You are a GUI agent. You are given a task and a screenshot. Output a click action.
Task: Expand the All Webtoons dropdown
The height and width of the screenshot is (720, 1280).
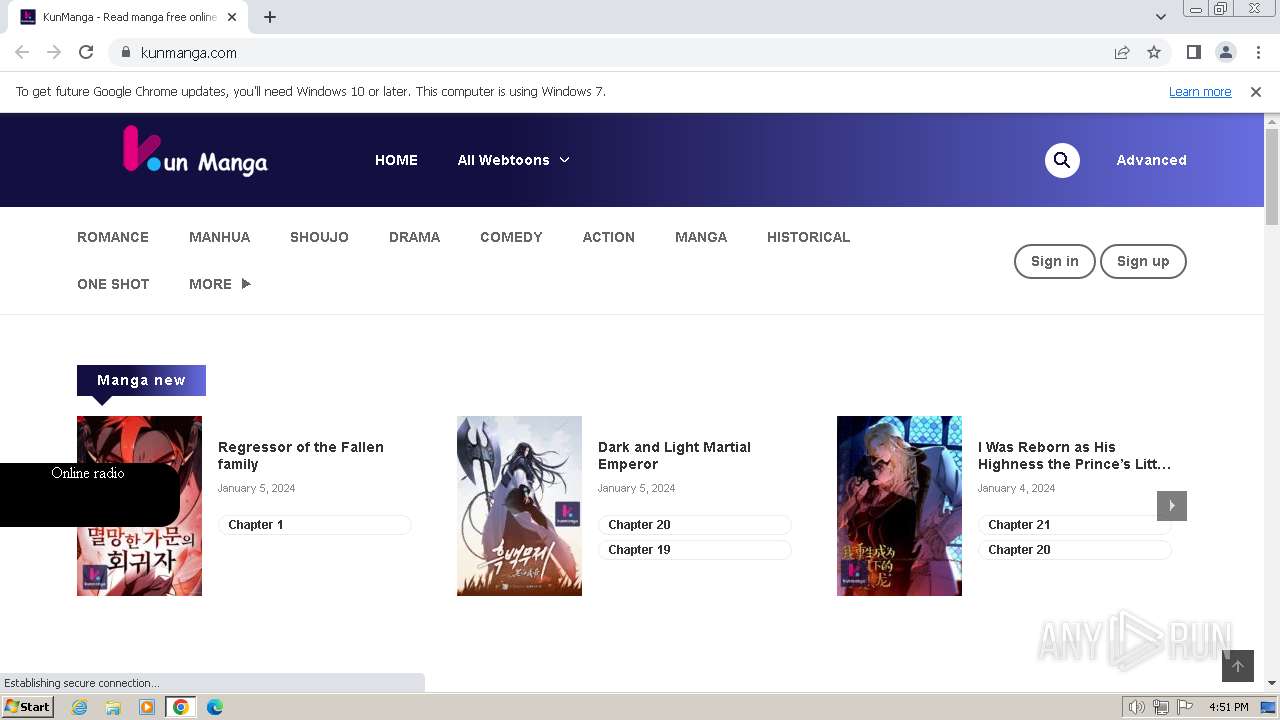tap(513, 160)
